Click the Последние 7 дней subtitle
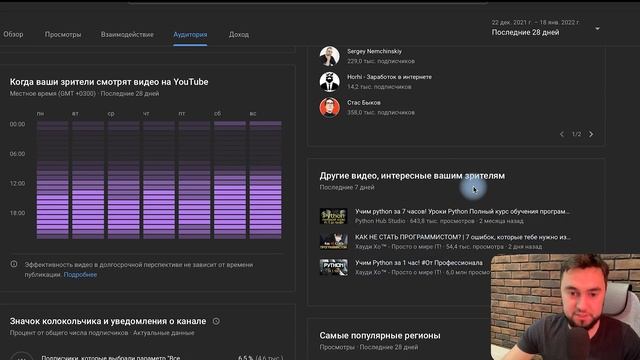 point(347,187)
